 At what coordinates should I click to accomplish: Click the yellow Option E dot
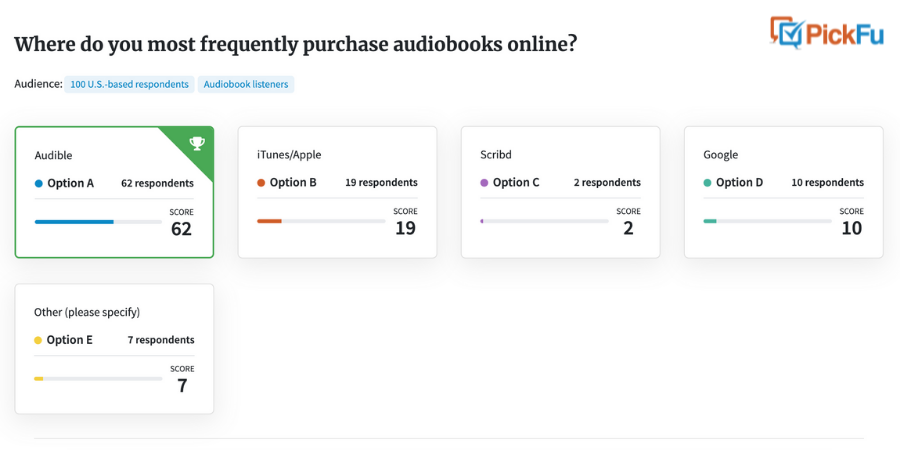pos(38,340)
